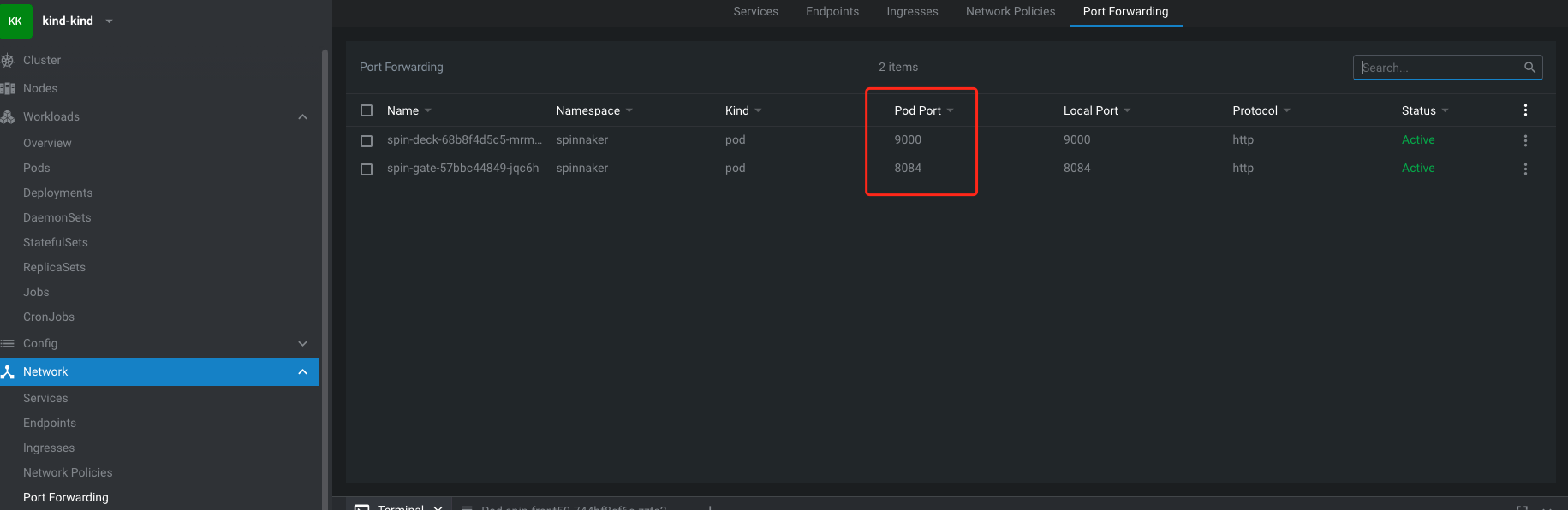Switch to the Ingresses tab
Image resolution: width=1568 pixels, height=510 pixels.
point(912,12)
